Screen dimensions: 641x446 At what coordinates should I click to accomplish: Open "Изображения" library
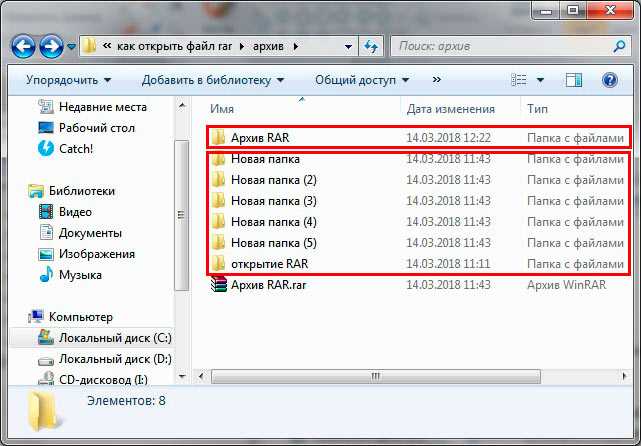[87, 254]
